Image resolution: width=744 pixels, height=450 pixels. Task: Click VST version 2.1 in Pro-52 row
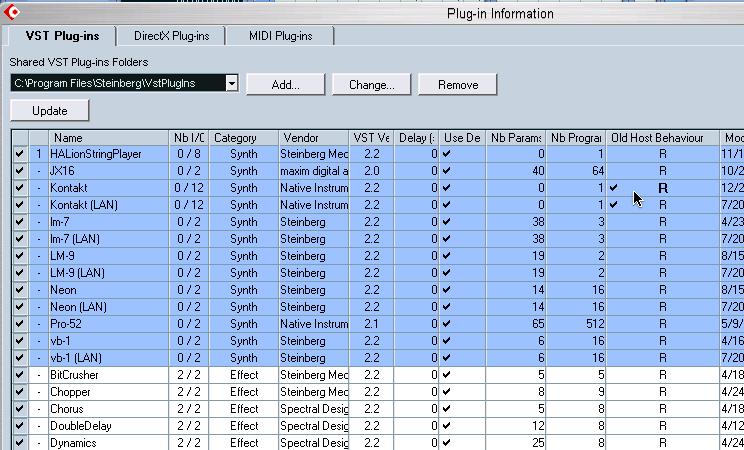click(372, 324)
